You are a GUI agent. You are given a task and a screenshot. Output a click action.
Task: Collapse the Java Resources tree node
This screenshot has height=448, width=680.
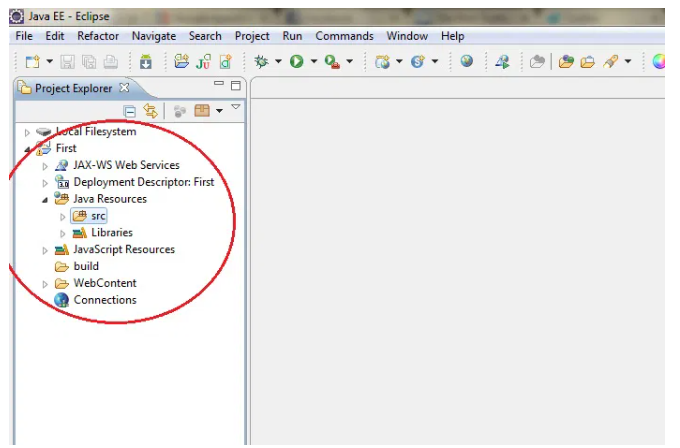point(45,199)
